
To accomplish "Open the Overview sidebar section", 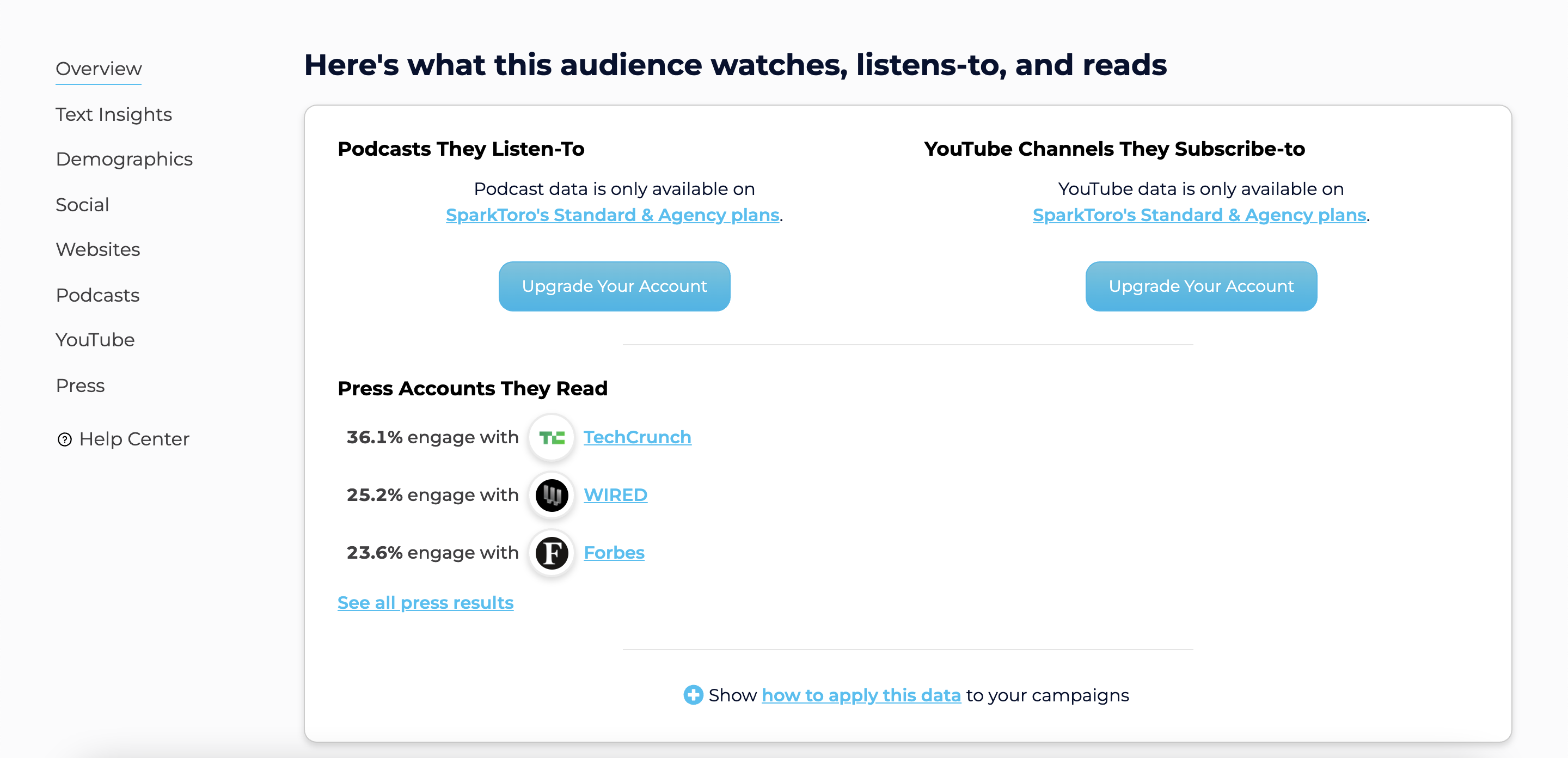I will point(99,69).
